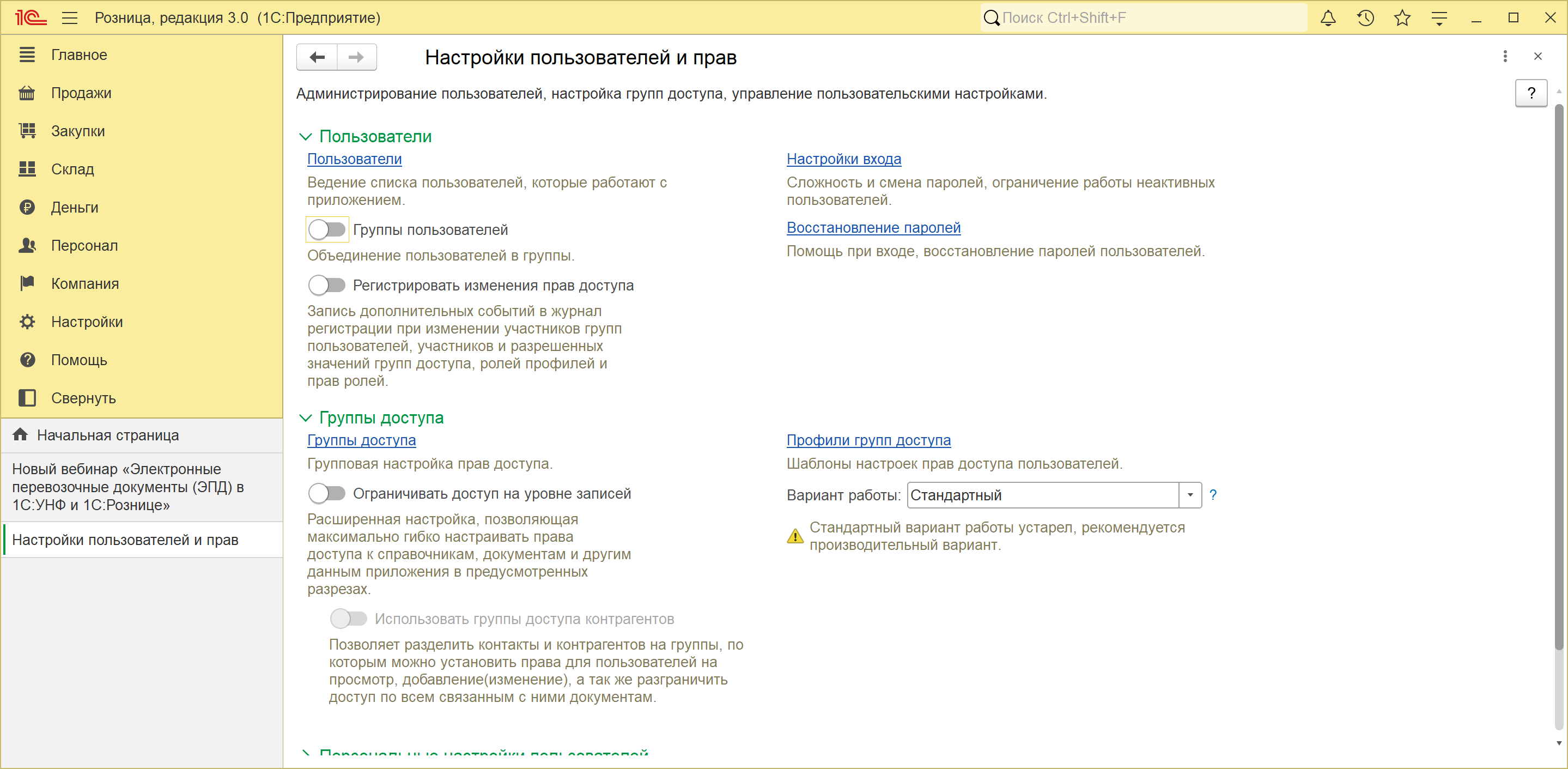Open notifications bell icon
This screenshot has height=769, width=1568.
pyautogui.click(x=1328, y=19)
